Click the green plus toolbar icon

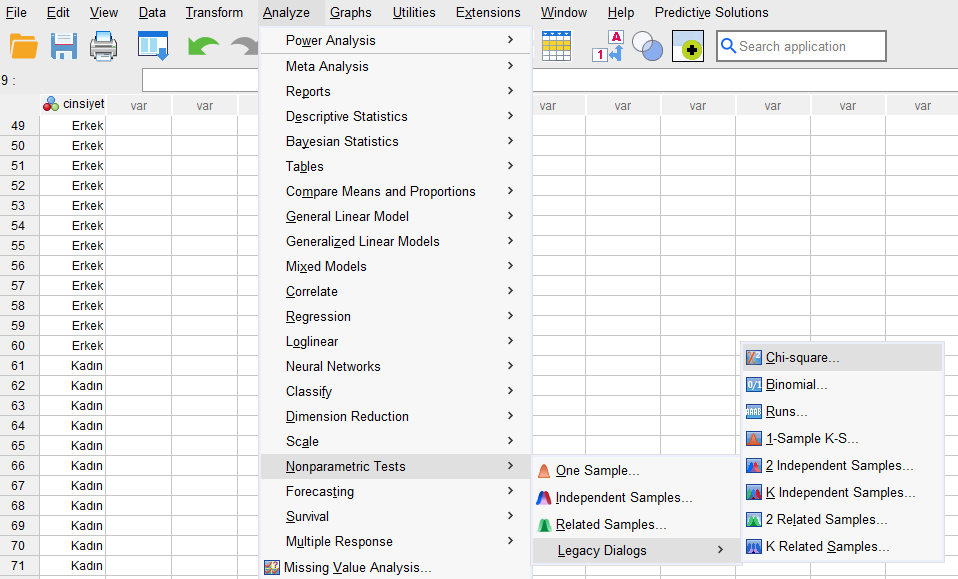pyautogui.click(x=688, y=46)
